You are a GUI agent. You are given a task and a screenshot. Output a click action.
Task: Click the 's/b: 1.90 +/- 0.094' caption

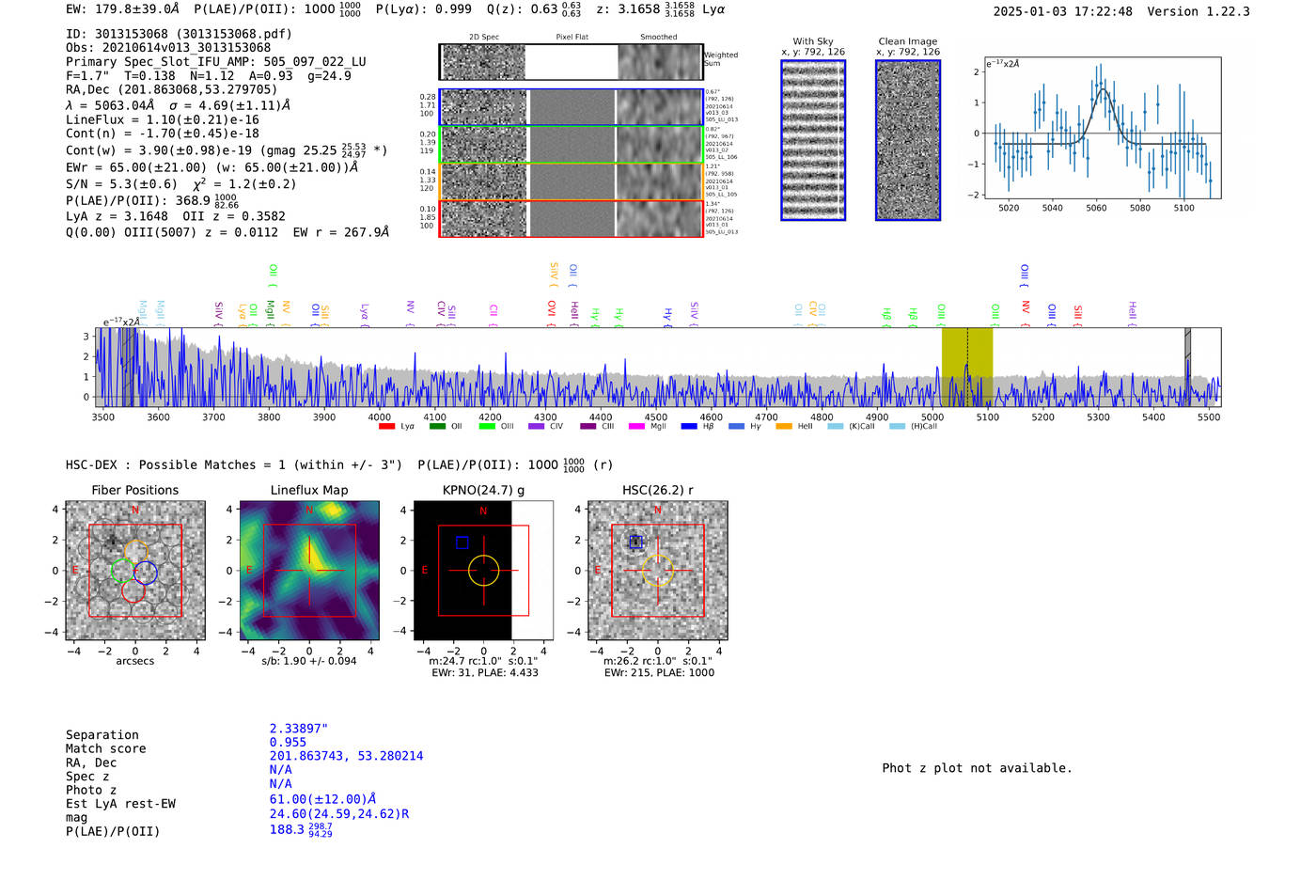click(309, 661)
